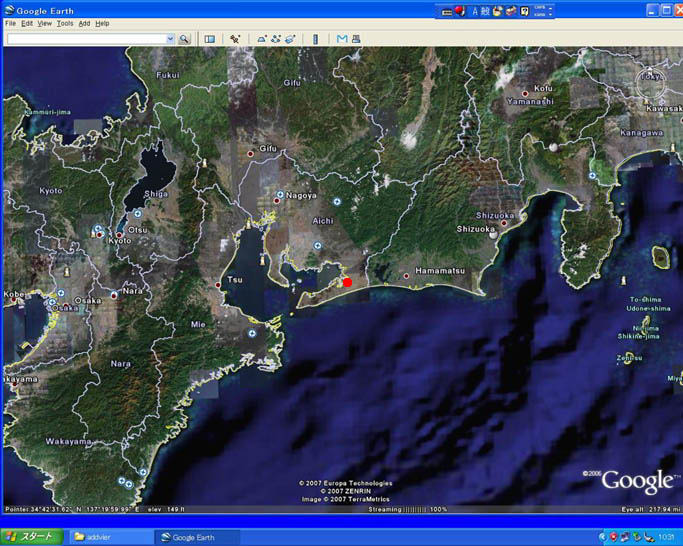Click the input mode 'A' in language bar
Viewport: 683px width, 546px height.
click(x=475, y=11)
